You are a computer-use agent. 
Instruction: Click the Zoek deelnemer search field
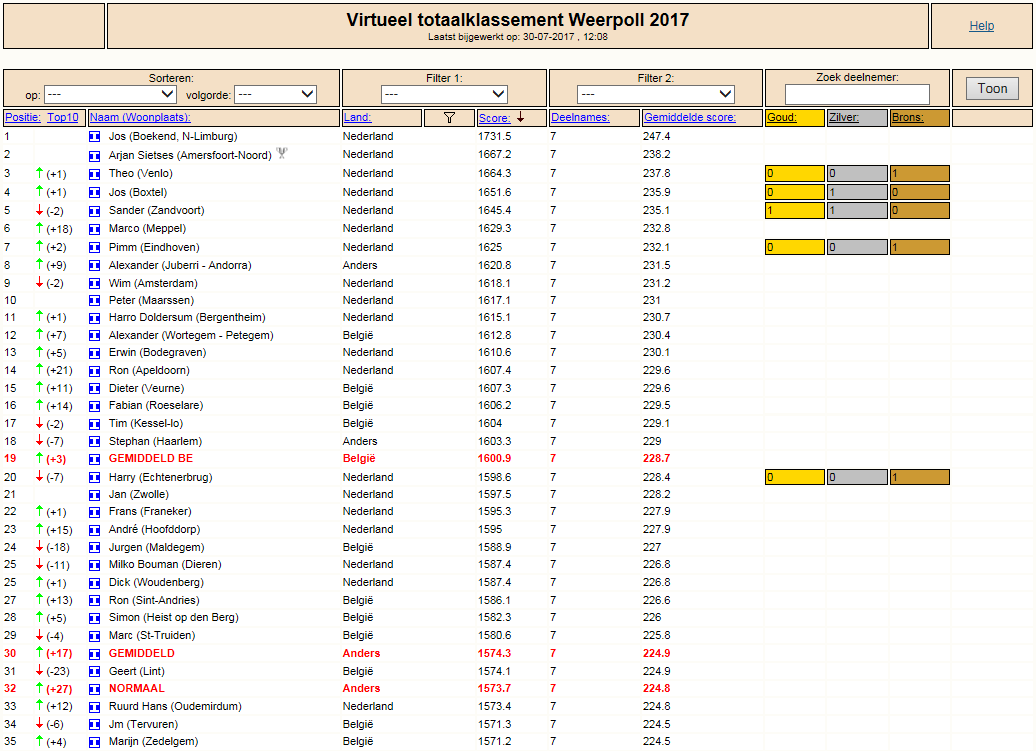(857, 94)
